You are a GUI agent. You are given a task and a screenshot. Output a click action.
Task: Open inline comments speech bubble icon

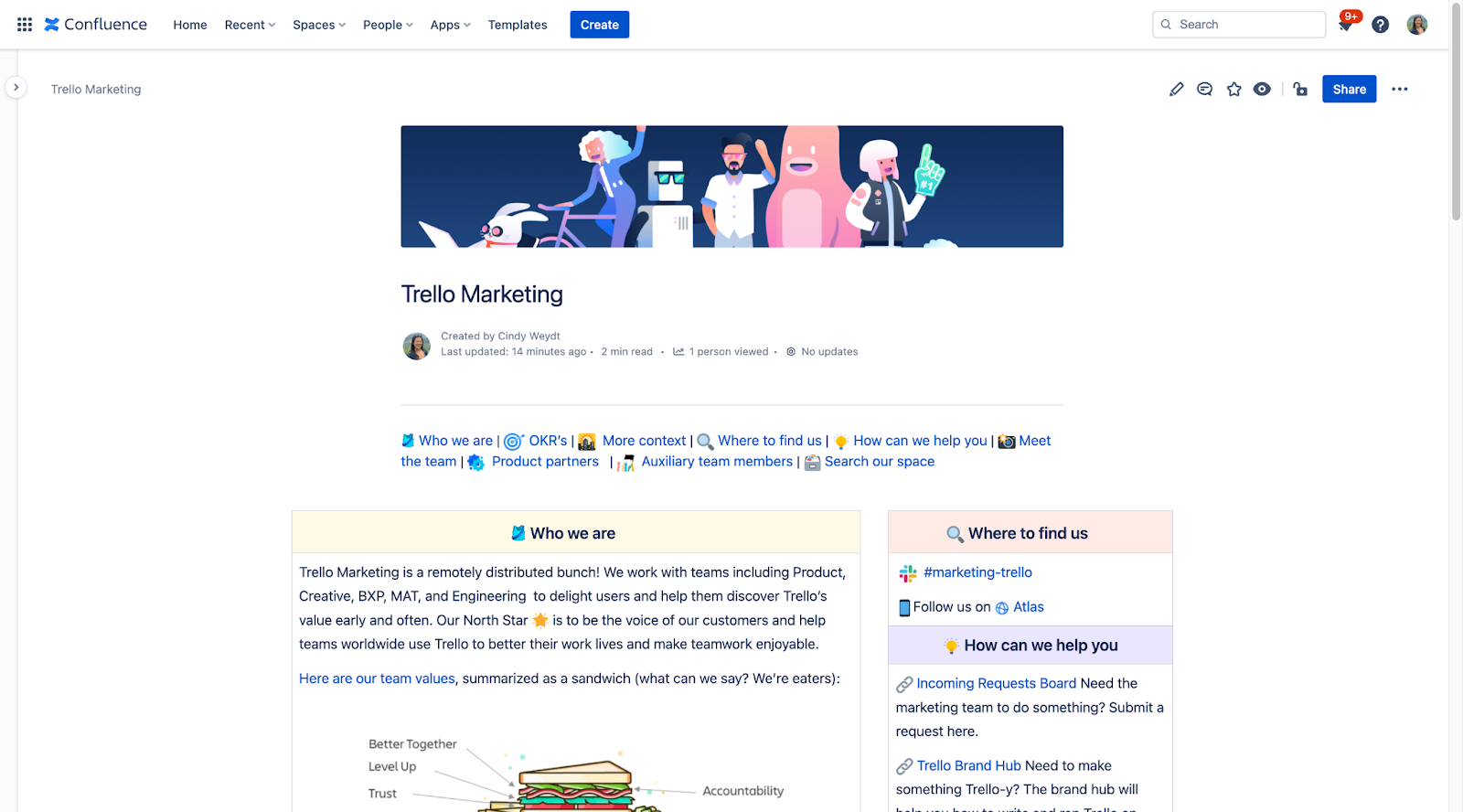point(1205,89)
